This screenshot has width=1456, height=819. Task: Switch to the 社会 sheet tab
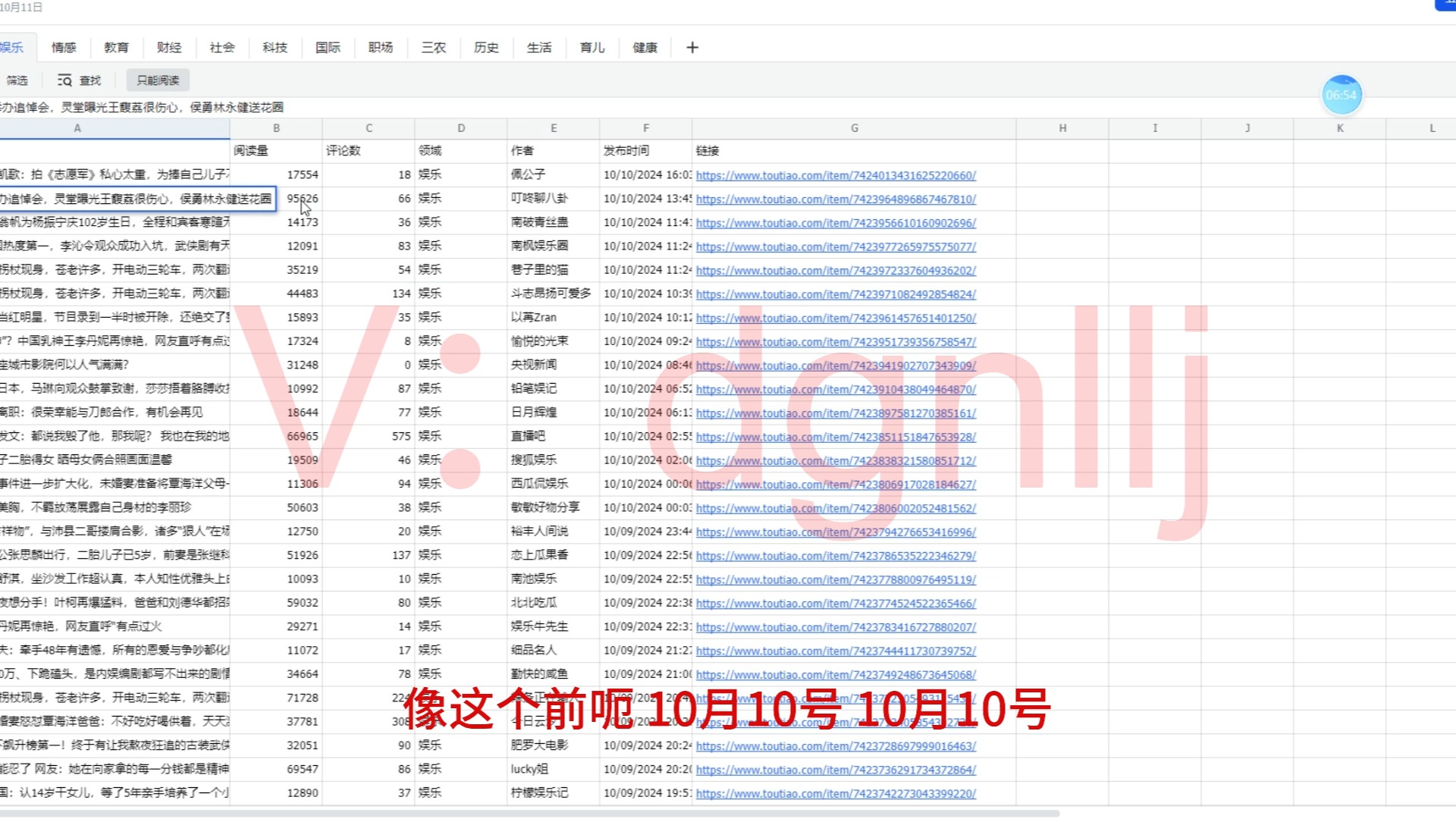[x=222, y=48]
